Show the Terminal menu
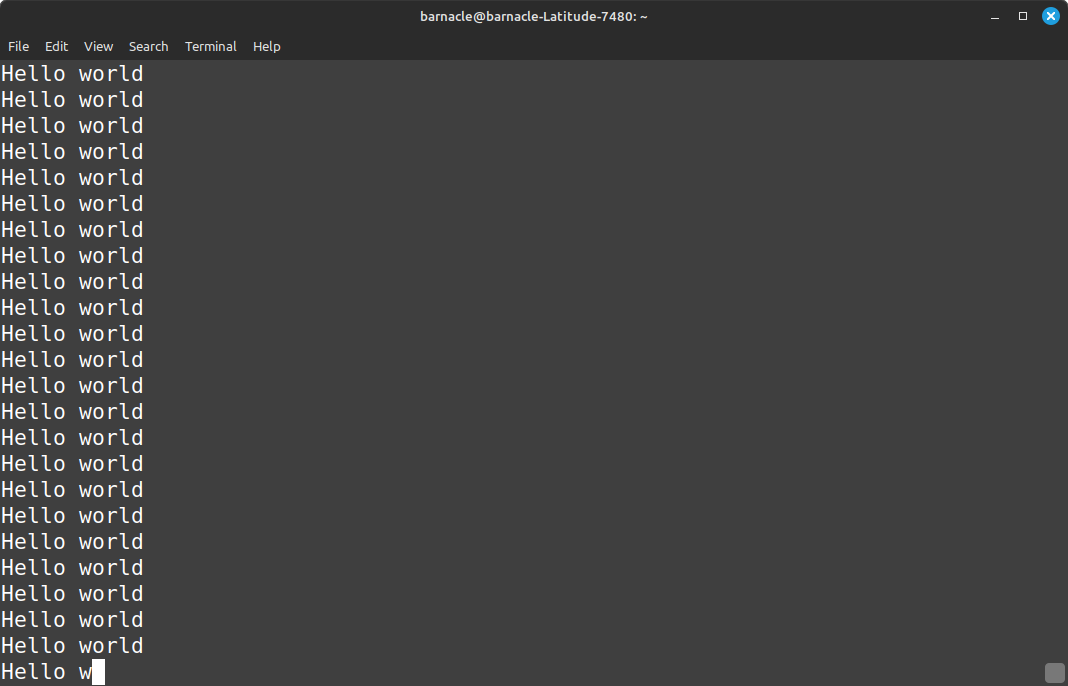The width and height of the screenshot is (1068, 686). point(211,47)
